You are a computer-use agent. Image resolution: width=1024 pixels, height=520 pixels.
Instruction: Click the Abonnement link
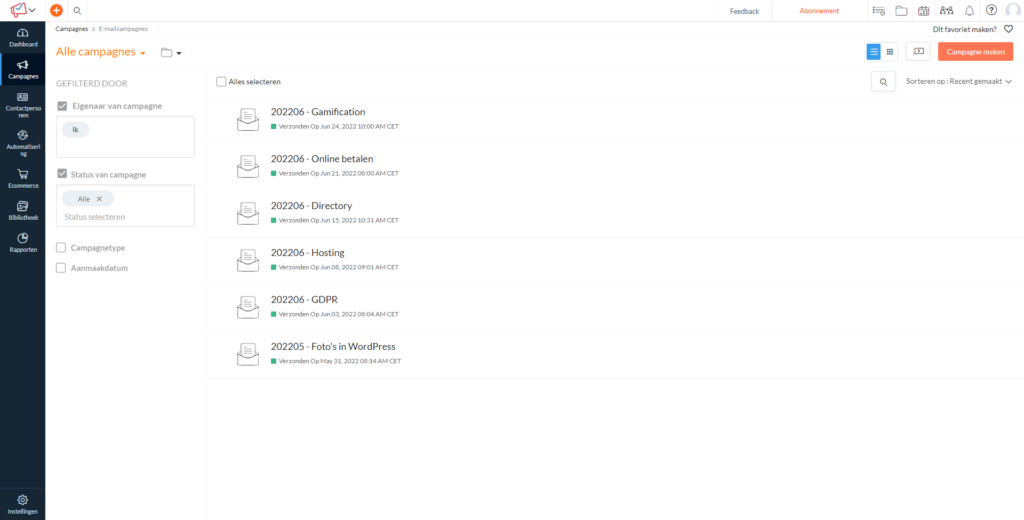point(819,11)
